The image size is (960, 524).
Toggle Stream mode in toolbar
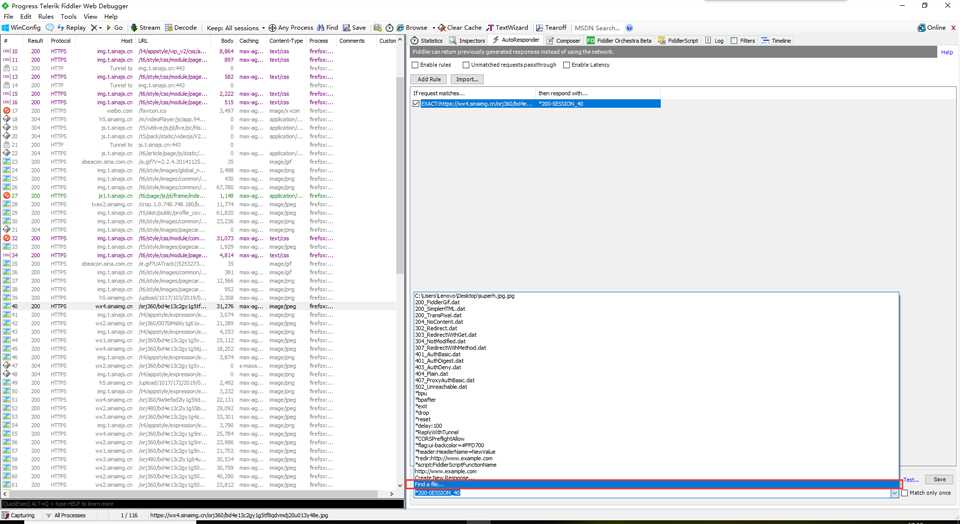(x=146, y=28)
